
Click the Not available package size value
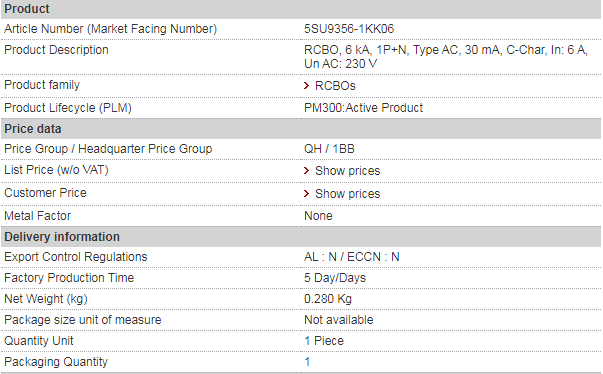point(338,320)
